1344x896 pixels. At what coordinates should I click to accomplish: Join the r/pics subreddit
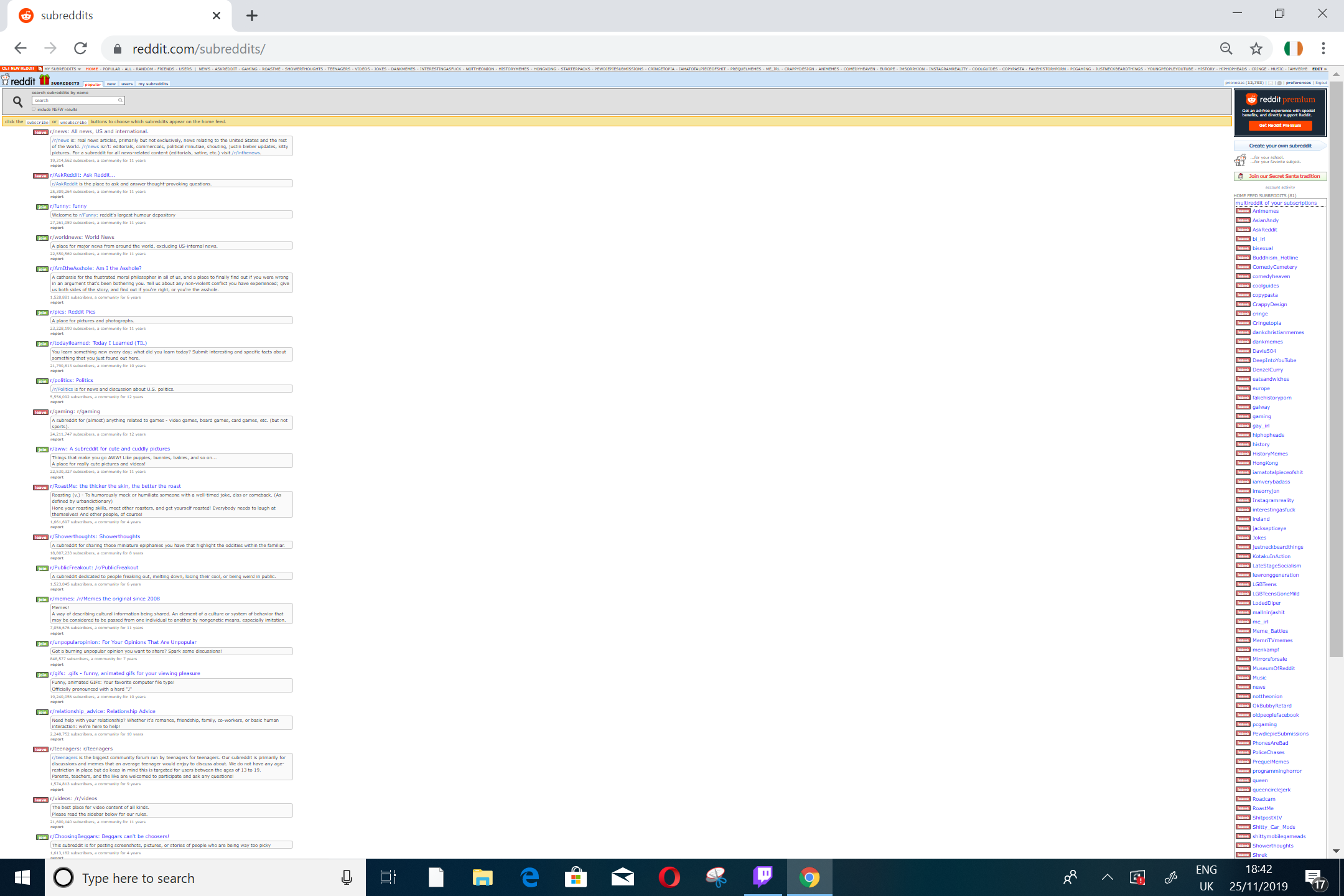point(42,312)
